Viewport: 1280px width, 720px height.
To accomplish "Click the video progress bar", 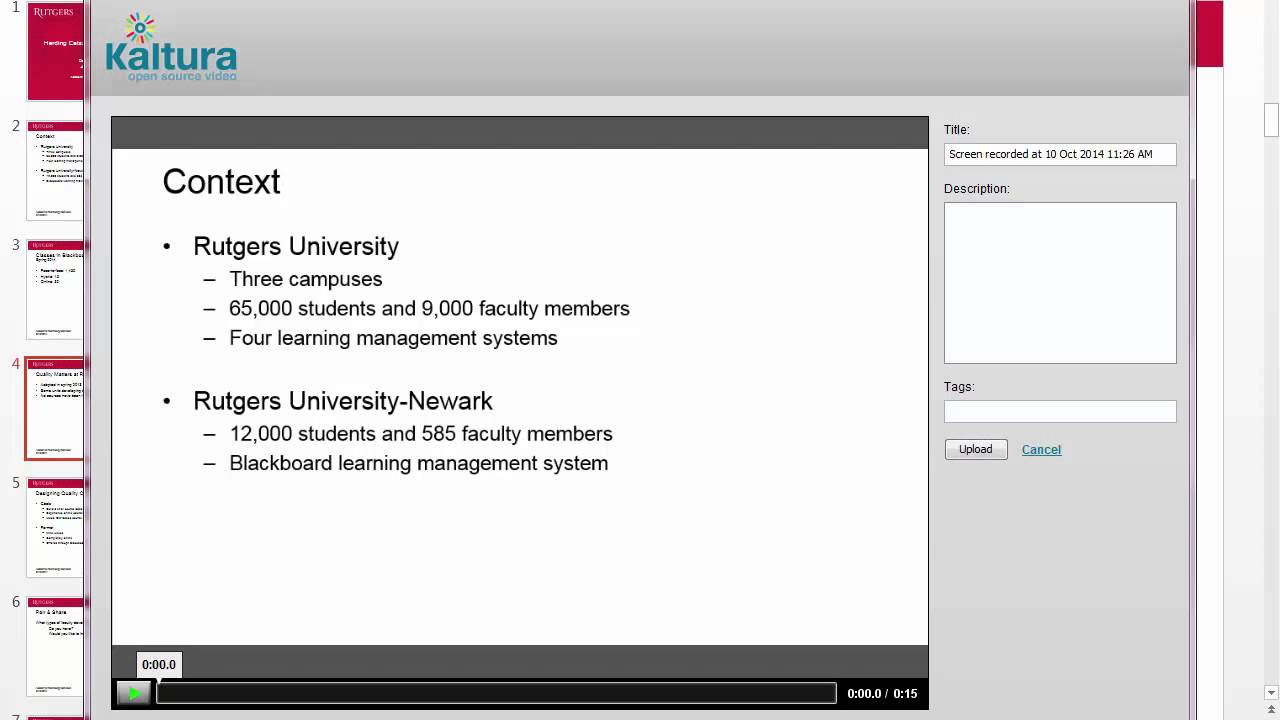I will 496,693.
